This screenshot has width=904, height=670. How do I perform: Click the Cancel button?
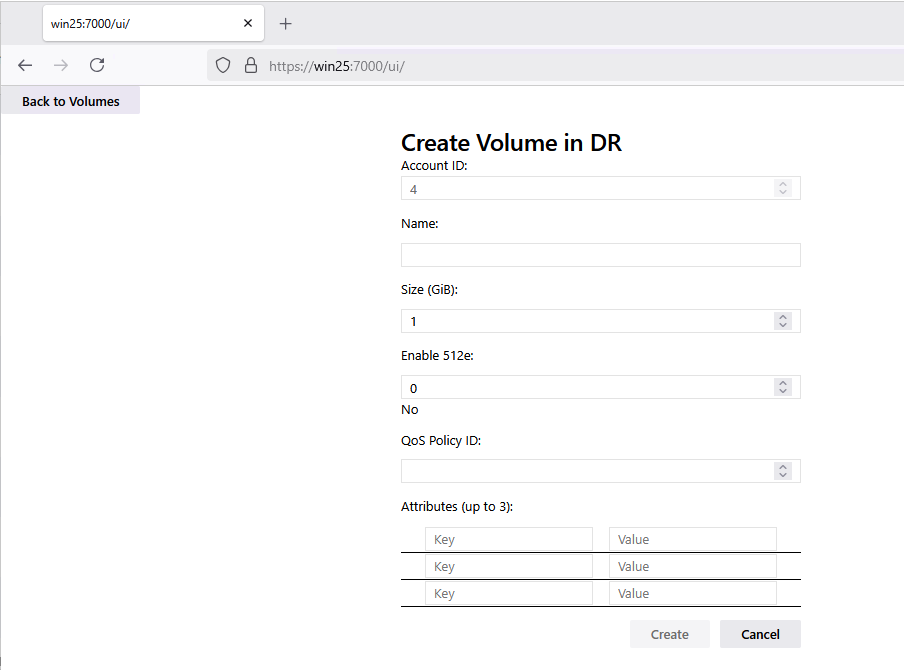click(760, 634)
